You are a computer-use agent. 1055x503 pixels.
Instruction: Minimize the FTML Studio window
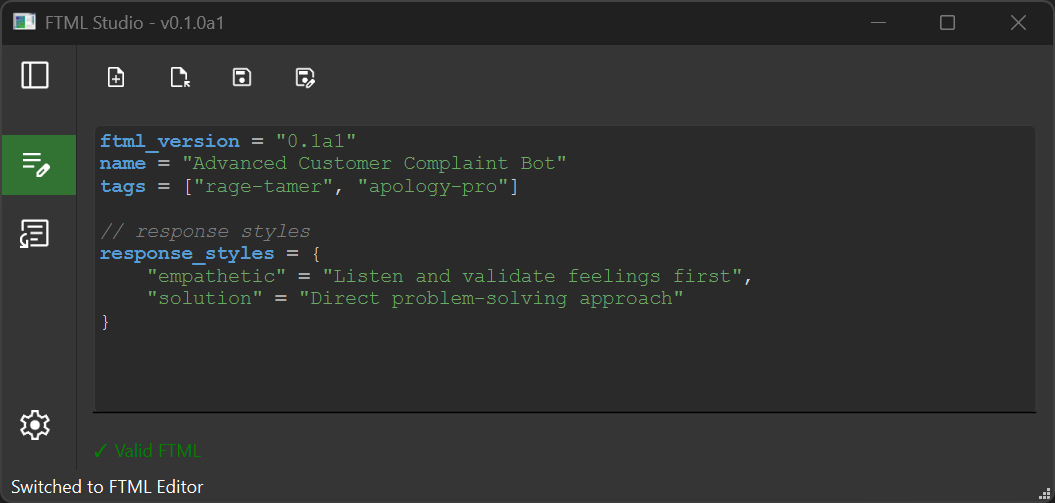(x=877, y=23)
